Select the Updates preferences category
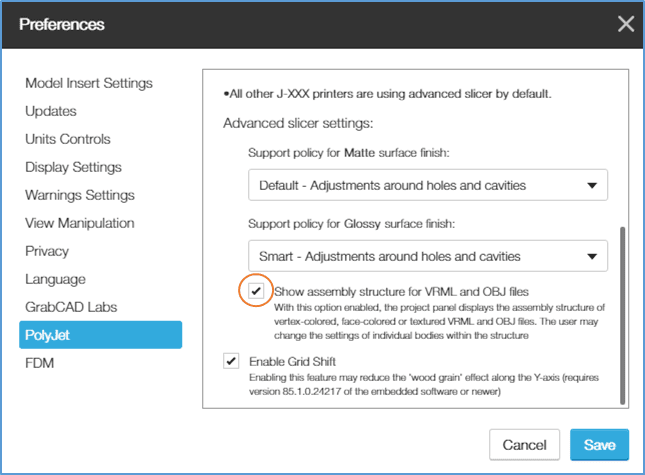The image size is (645, 475). [51, 111]
